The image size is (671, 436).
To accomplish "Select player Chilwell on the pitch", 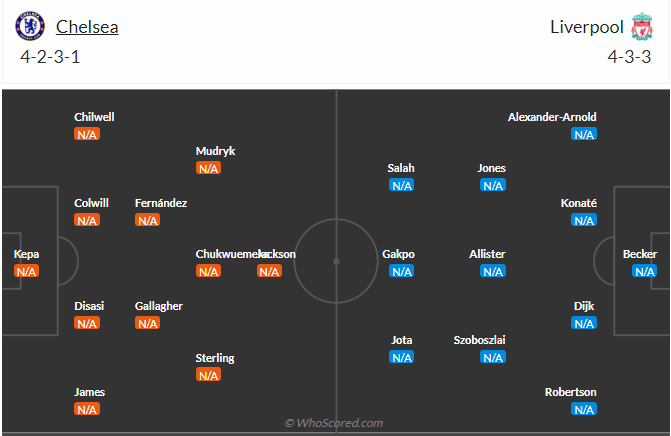I will pyautogui.click(x=94, y=117).
